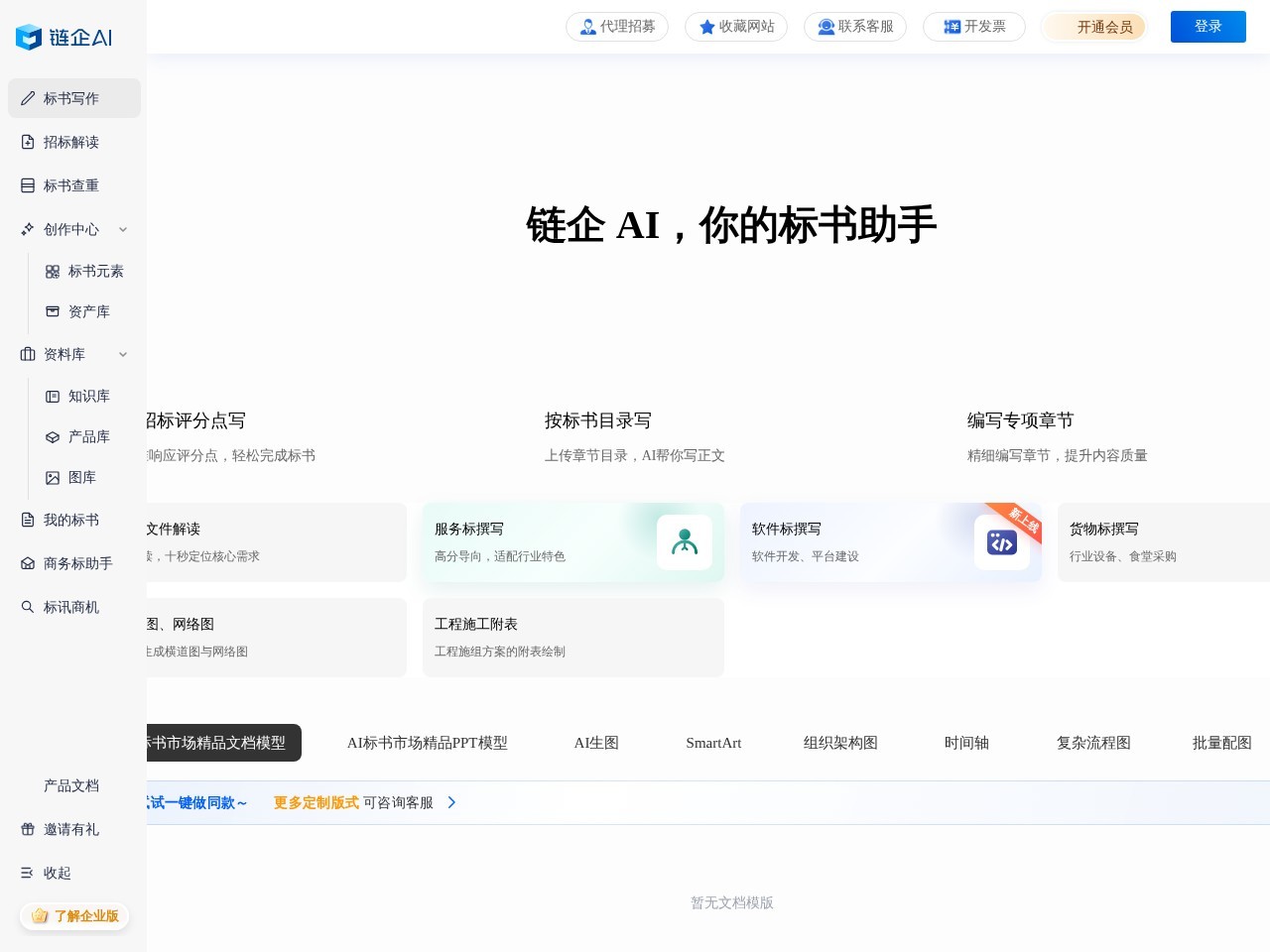Viewport: 1270px width, 952px height.
Task: Click the pencil icon beside 标书写作
Action: pyautogui.click(x=28, y=98)
